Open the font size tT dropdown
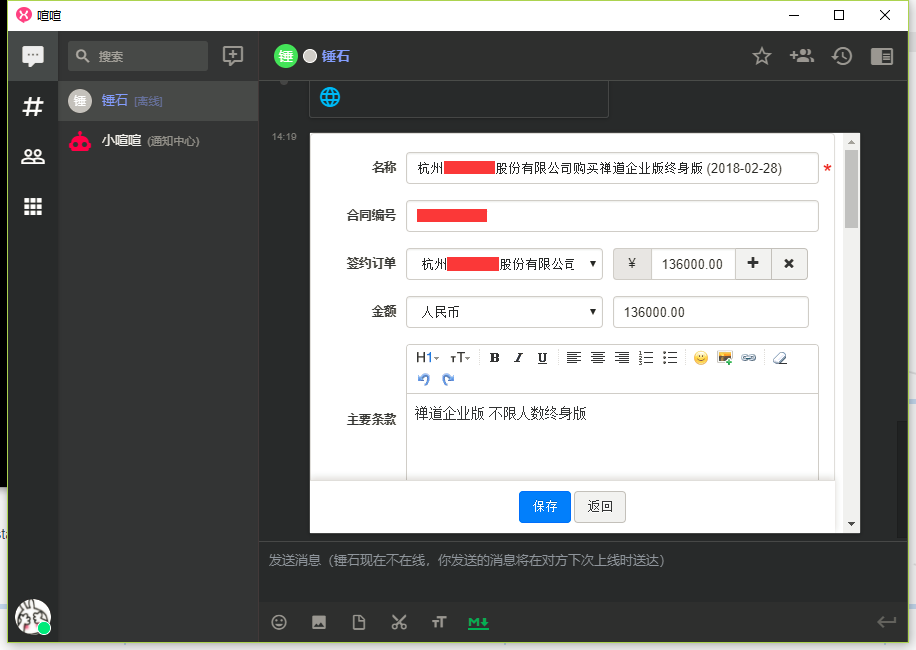 [460, 357]
